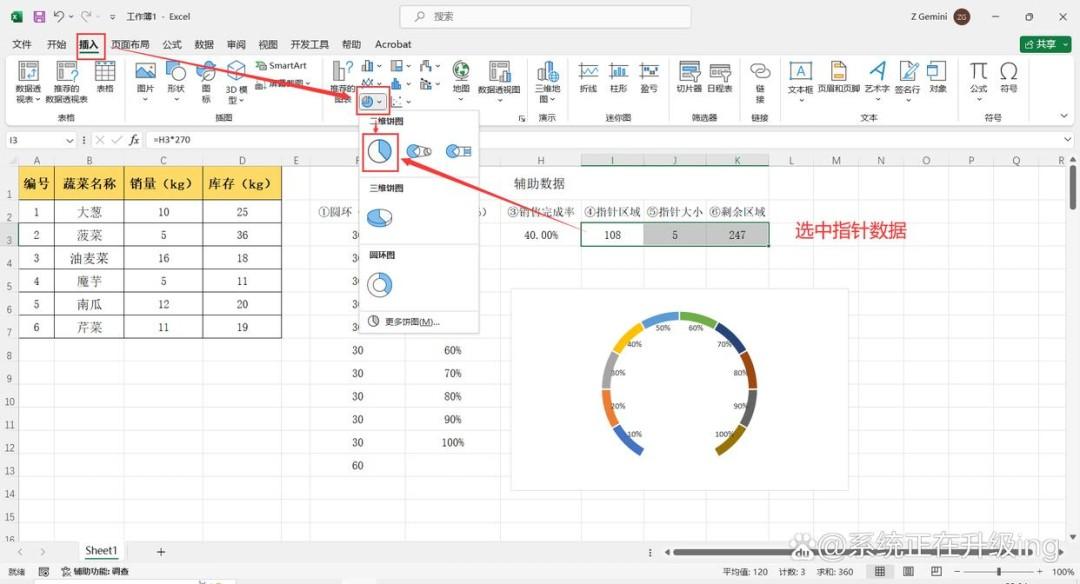
Task: Switch to the Data tab
Action: 204,44
